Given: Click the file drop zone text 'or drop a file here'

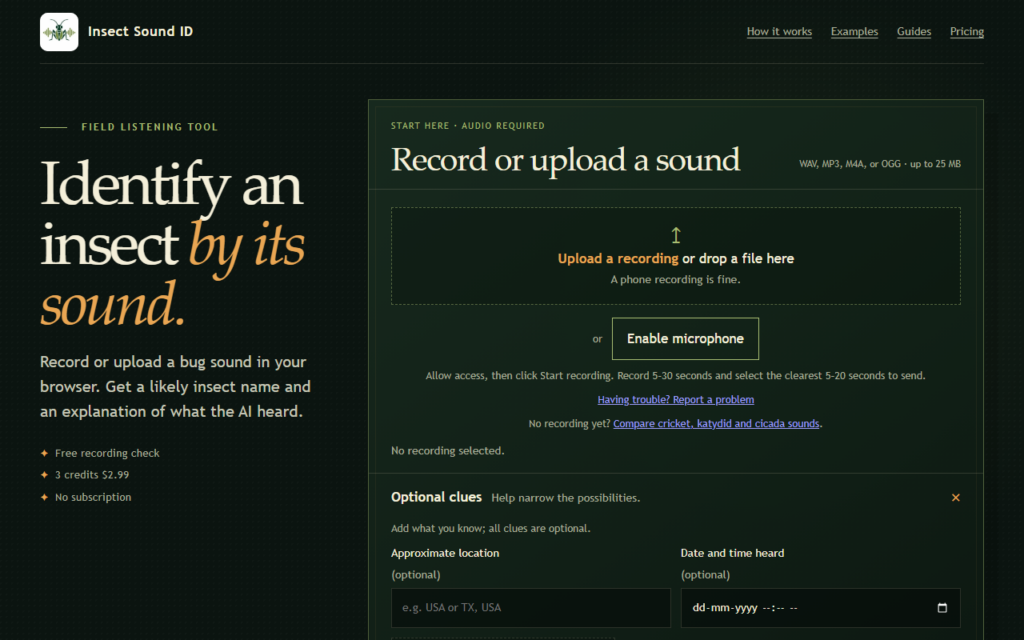Looking at the screenshot, I should coord(738,259).
